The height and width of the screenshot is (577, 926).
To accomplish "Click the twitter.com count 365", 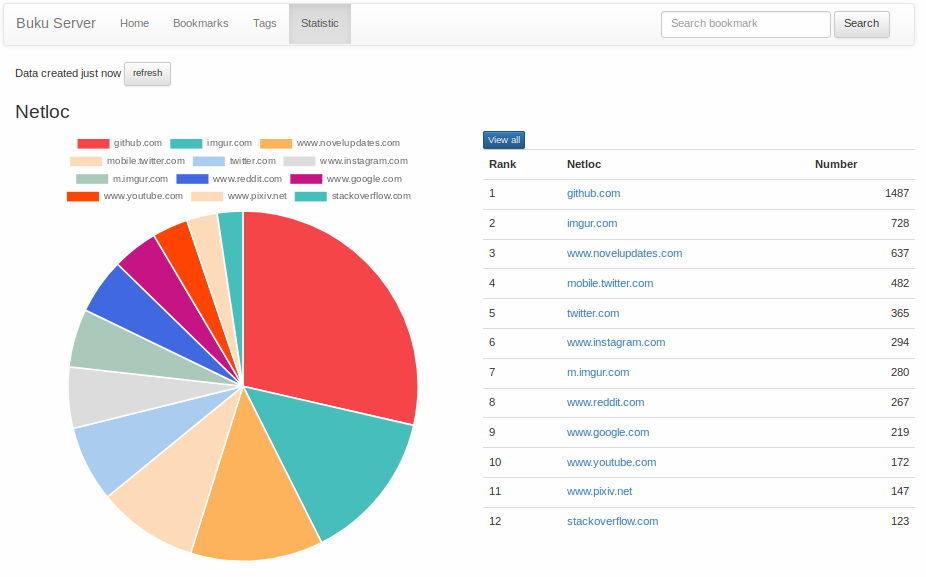I will pyautogui.click(x=900, y=313).
